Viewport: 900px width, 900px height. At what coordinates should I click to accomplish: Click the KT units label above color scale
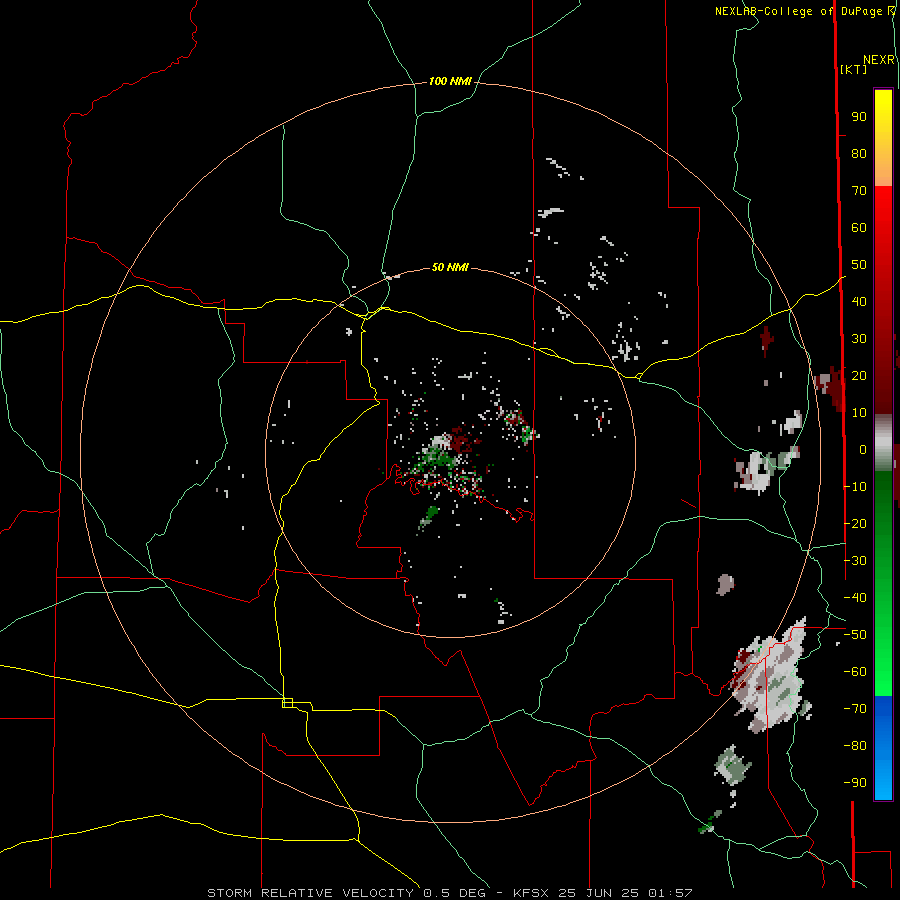[854, 69]
